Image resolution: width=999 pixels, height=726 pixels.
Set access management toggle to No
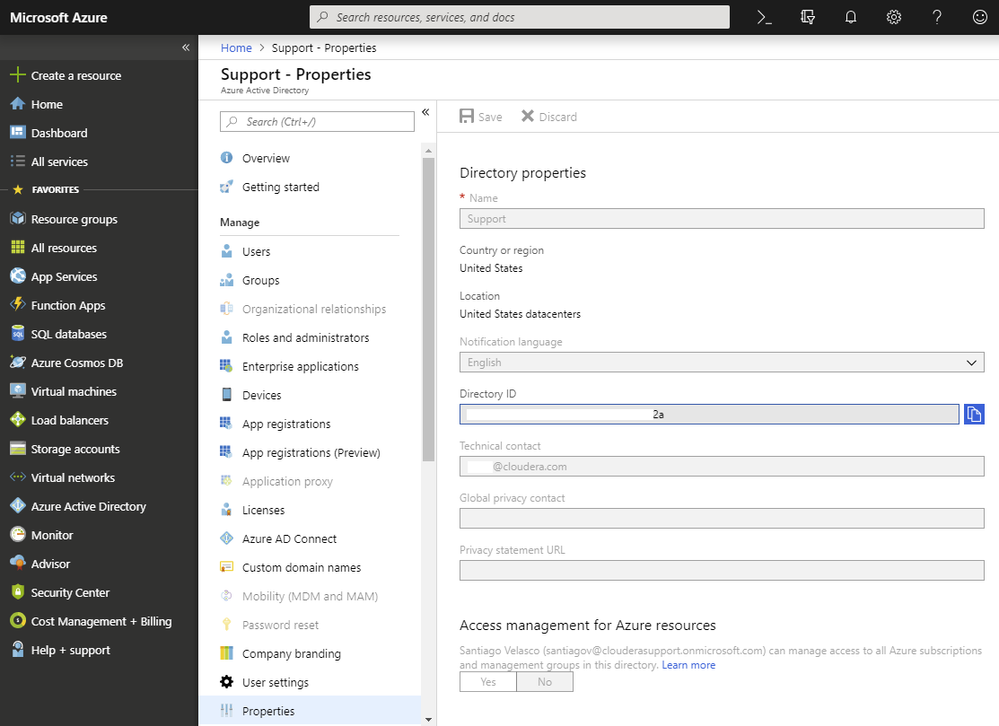point(545,682)
